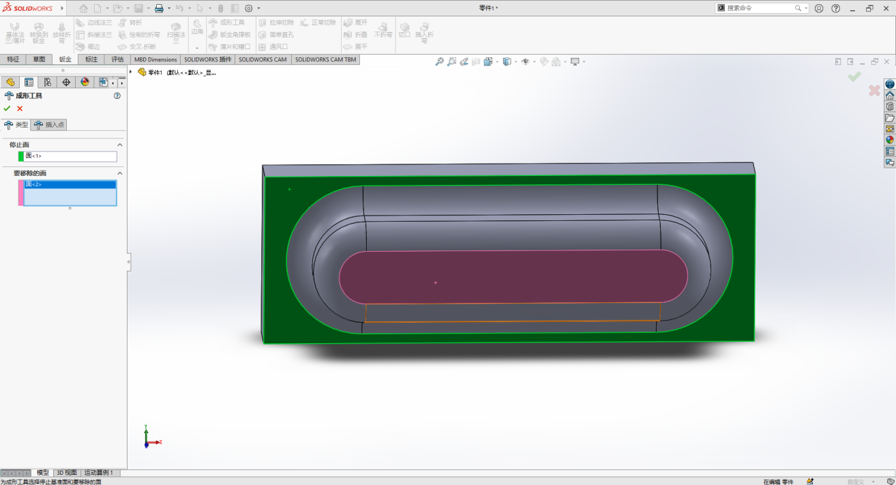Open the dropdown next to Save icon
This screenshot has width=896, height=485.
(149, 9)
